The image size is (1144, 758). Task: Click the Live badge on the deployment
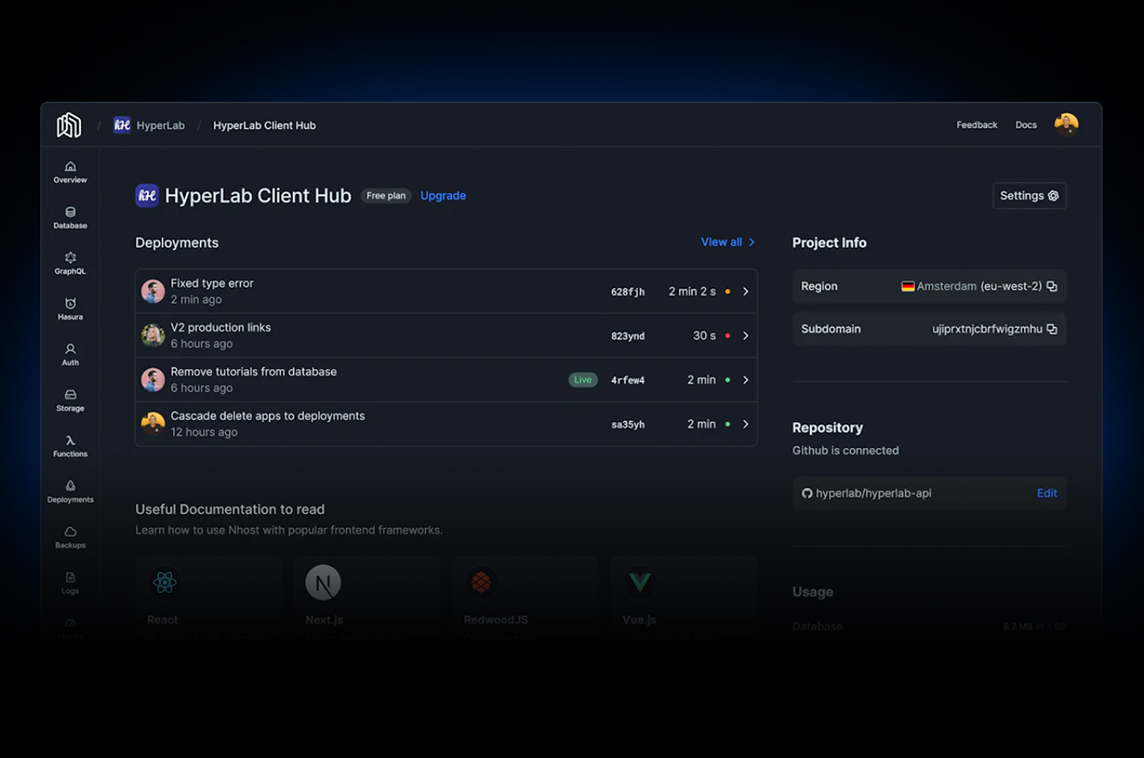[x=583, y=379]
